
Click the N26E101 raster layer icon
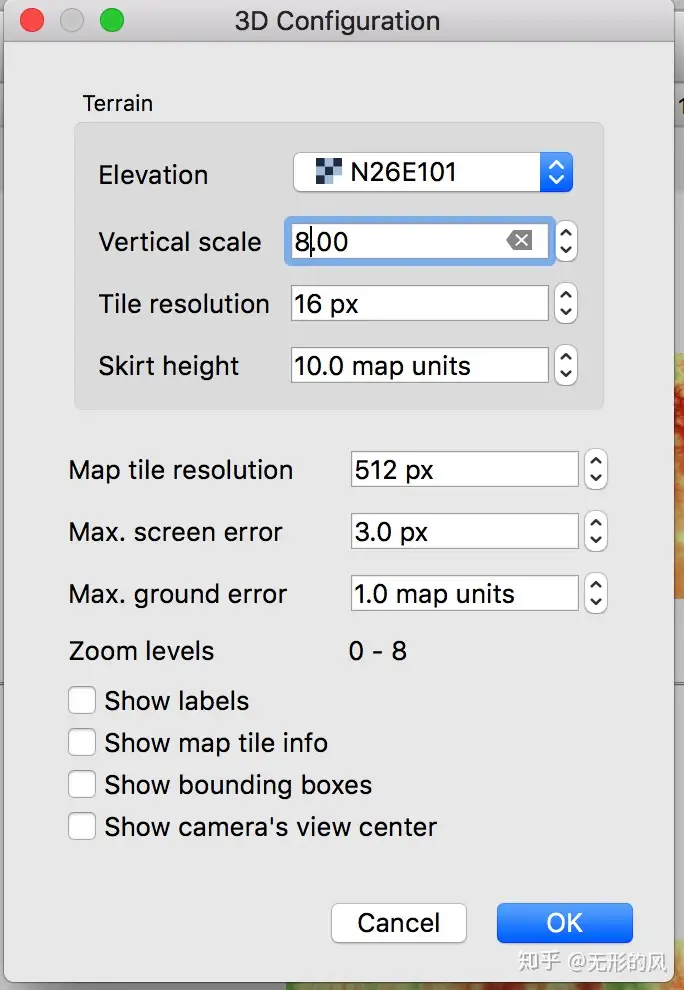[328, 172]
